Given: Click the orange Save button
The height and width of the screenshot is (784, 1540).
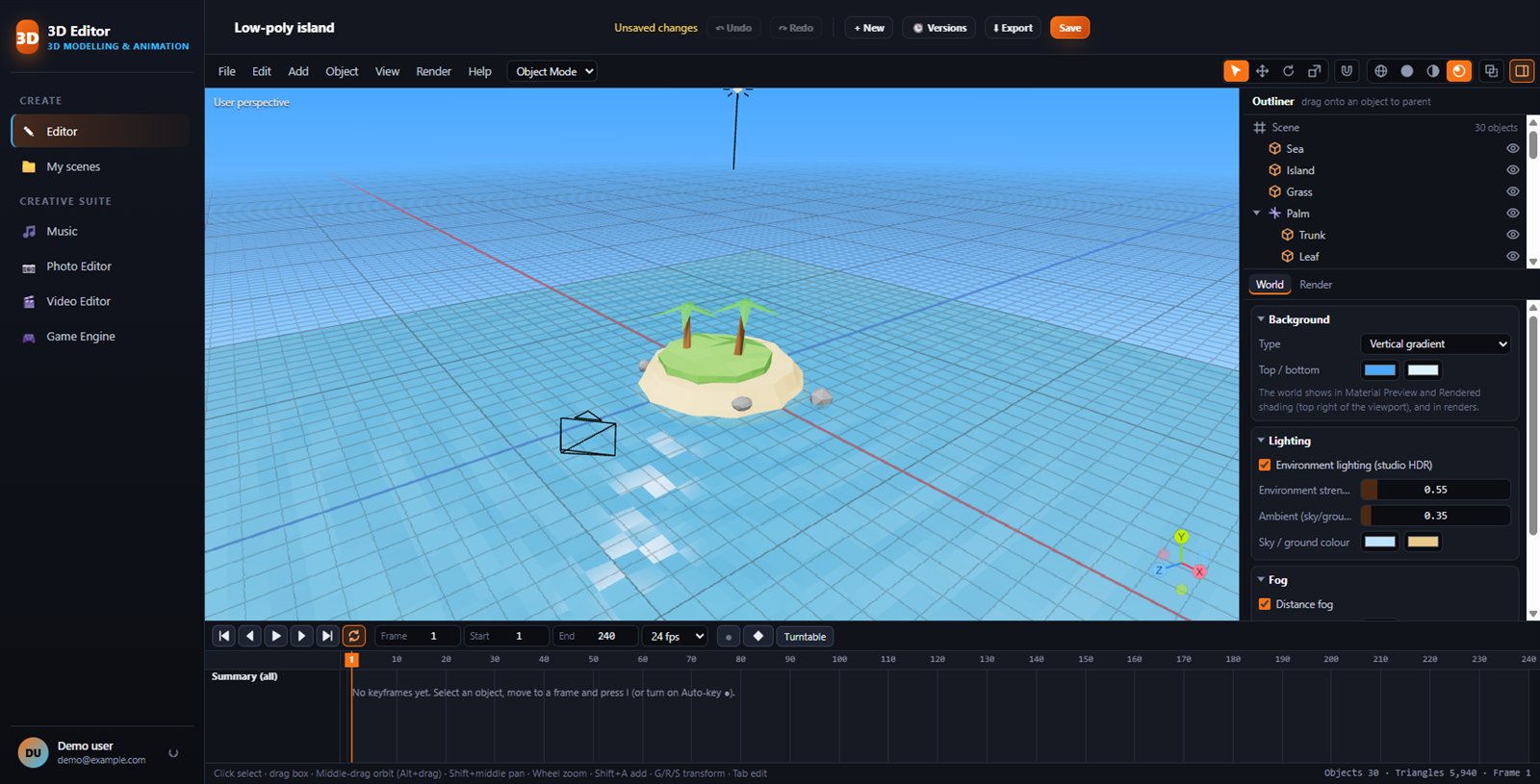Looking at the screenshot, I should [1070, 28].
